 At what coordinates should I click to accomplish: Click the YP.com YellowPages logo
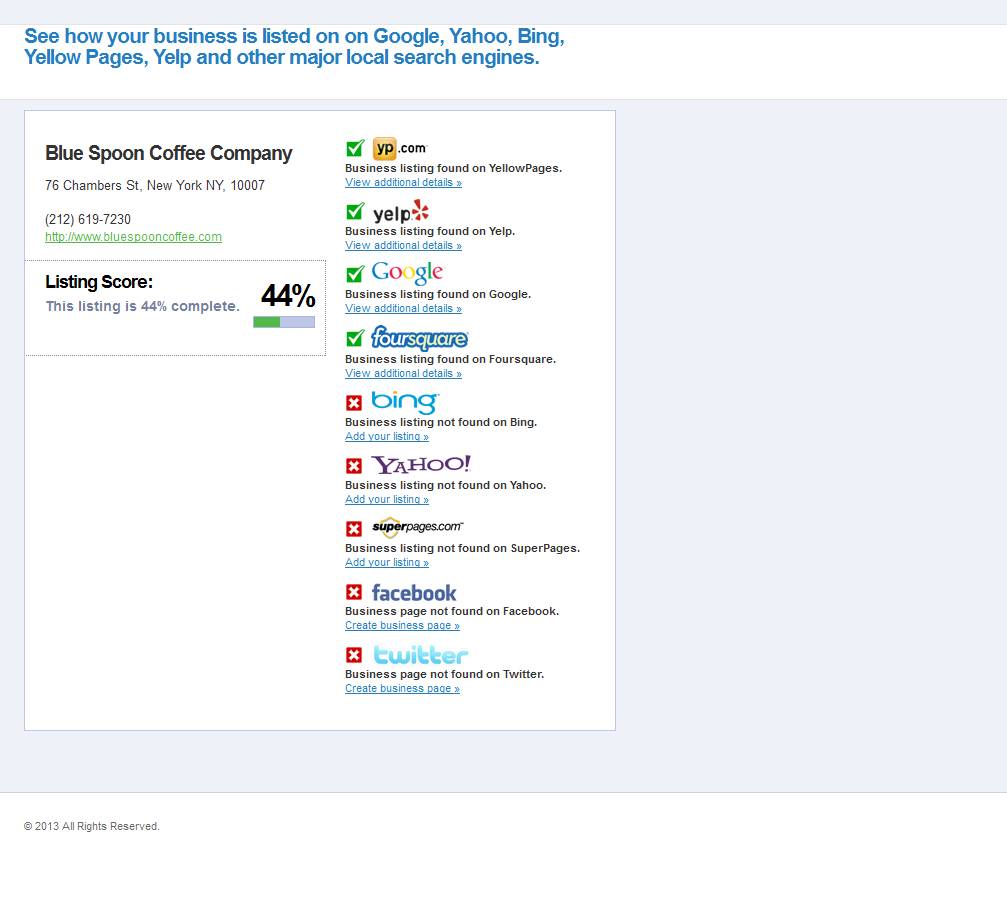[x=399, y=148]
